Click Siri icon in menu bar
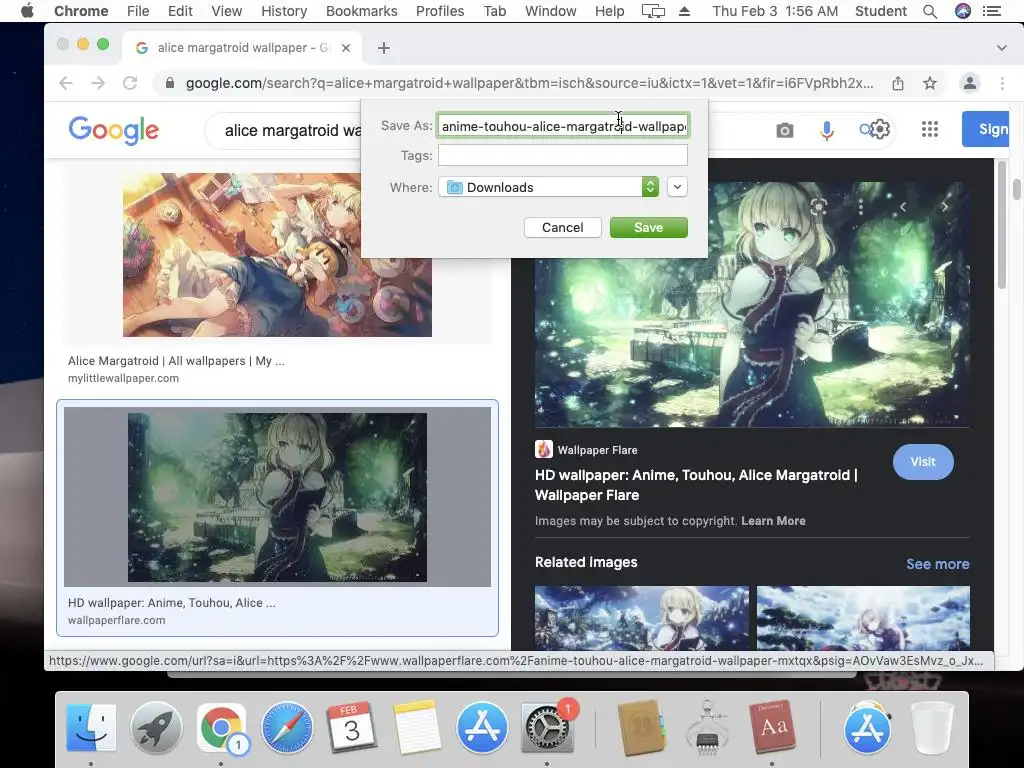Viewport: 1024px width, 768px height. [x=963, y=11]
